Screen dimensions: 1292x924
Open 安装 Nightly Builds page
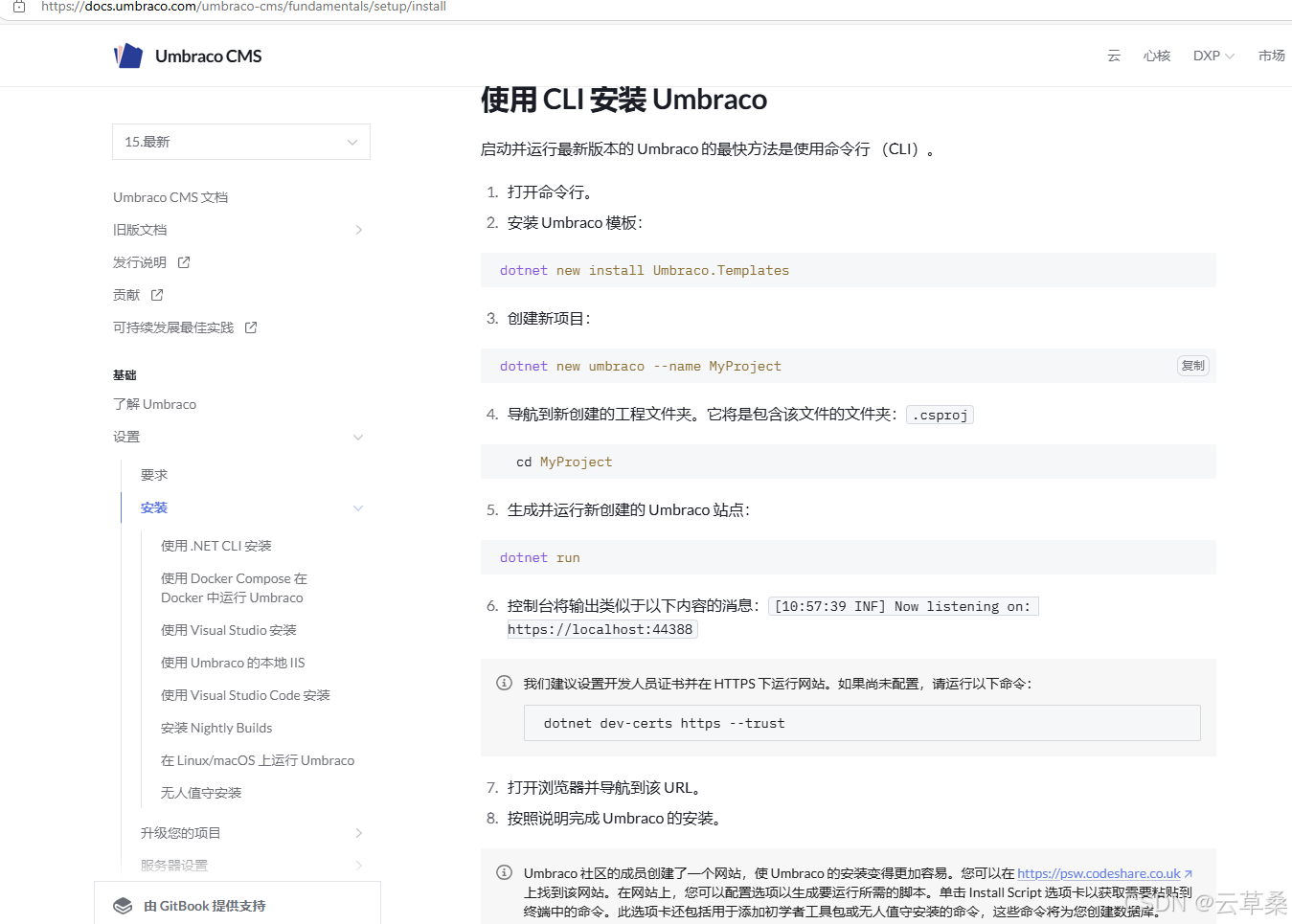pos(216,728)
